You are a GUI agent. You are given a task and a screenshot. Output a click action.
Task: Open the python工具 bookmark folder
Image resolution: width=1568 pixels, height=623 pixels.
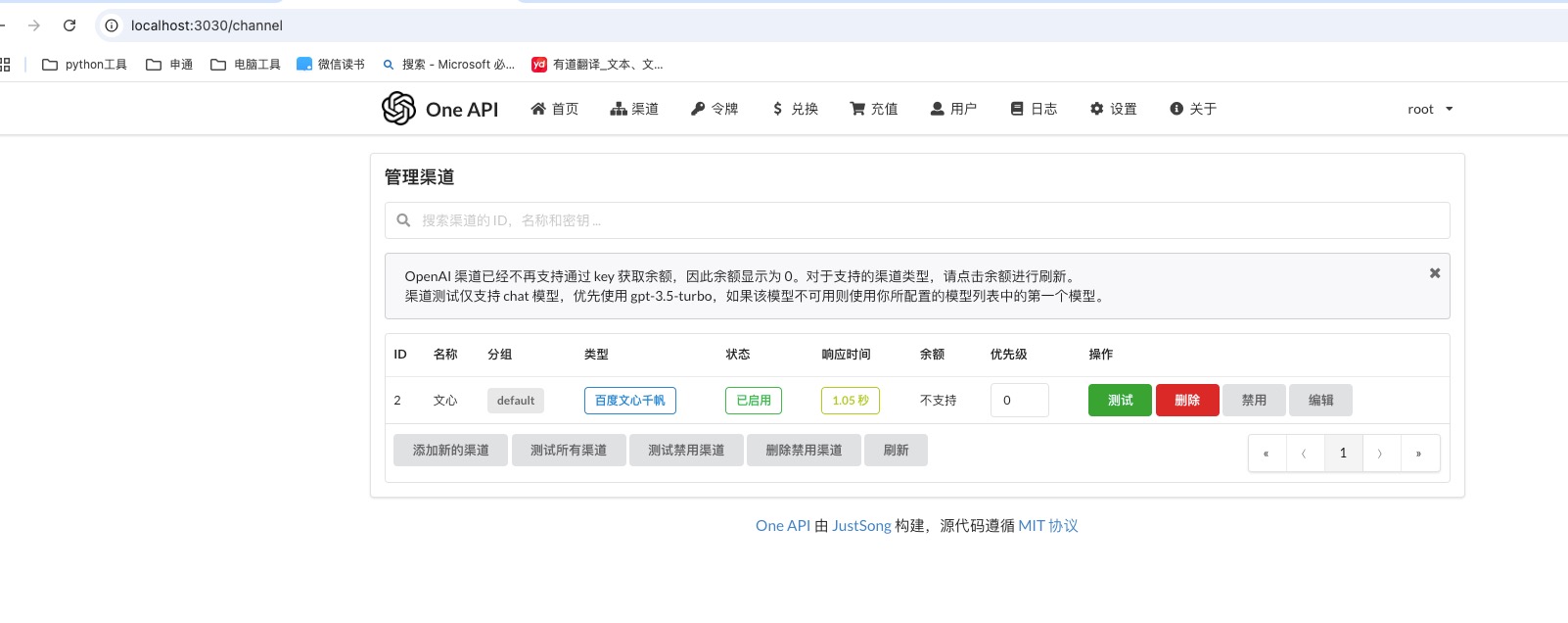pyautogui.click(x=85, y=65)
